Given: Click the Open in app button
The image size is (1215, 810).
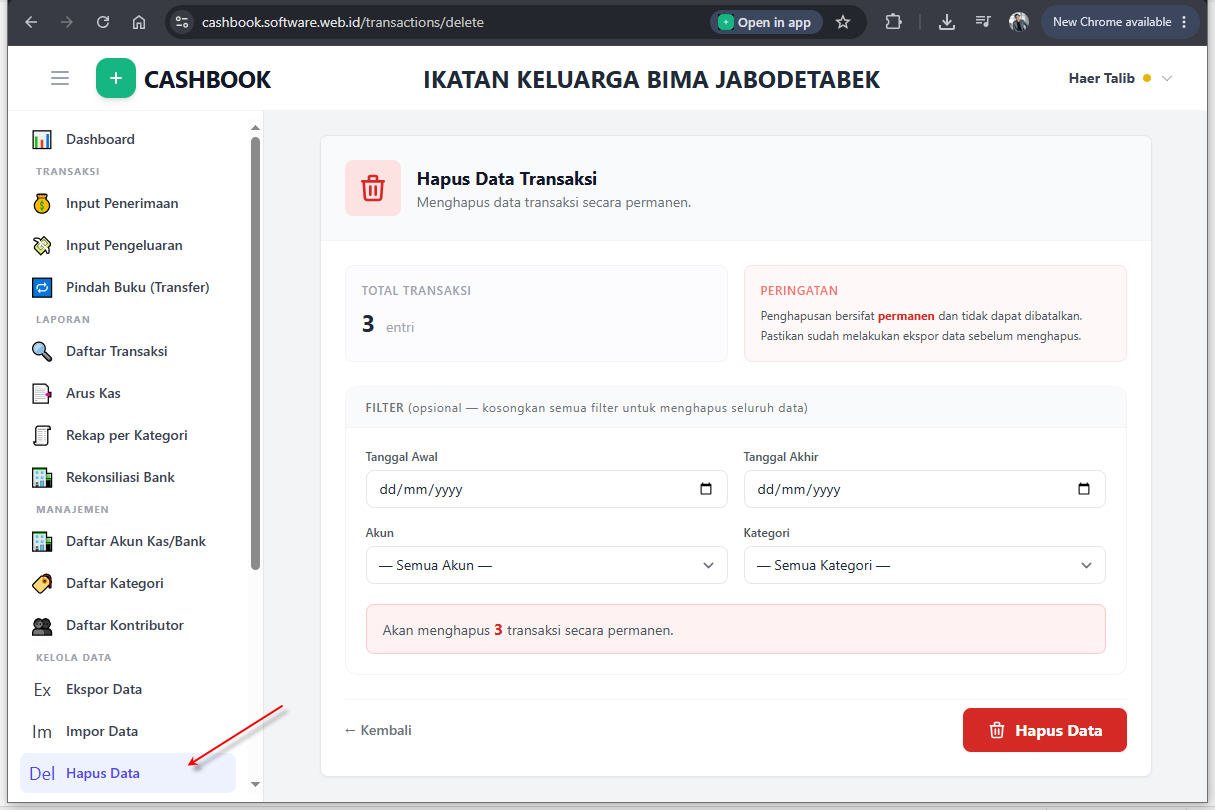Looking at the screenshot, I should click(x=766, y=22).
